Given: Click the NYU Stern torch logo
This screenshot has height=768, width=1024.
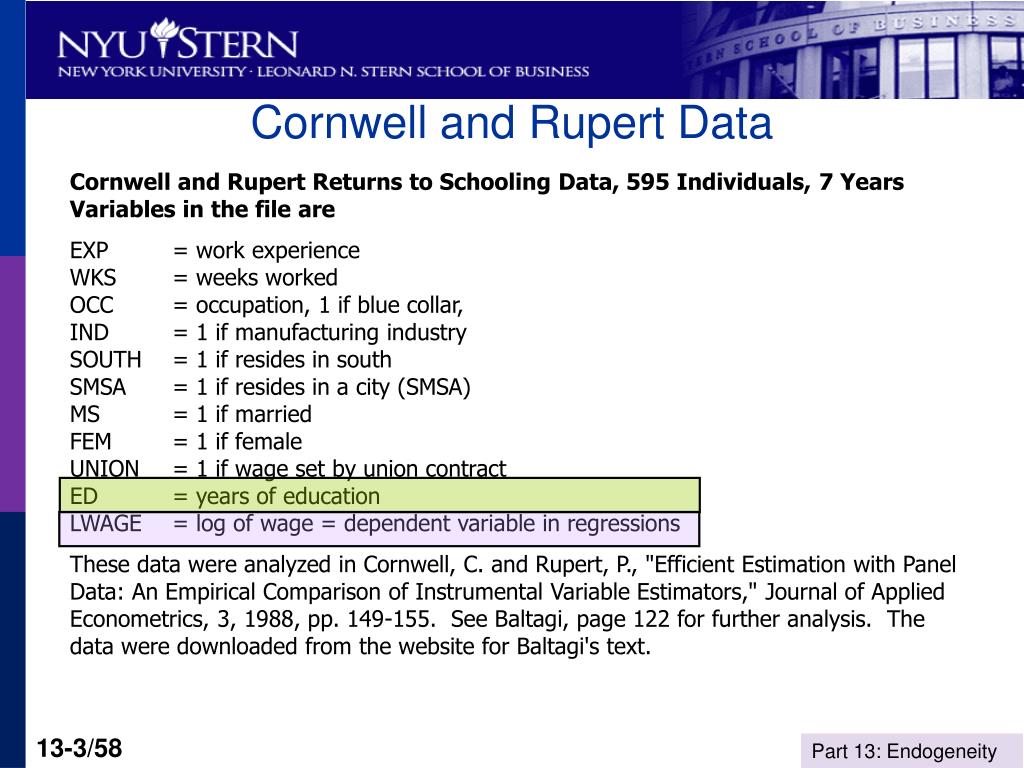Looking at the screenshot, I should click(x=178, y=40).
